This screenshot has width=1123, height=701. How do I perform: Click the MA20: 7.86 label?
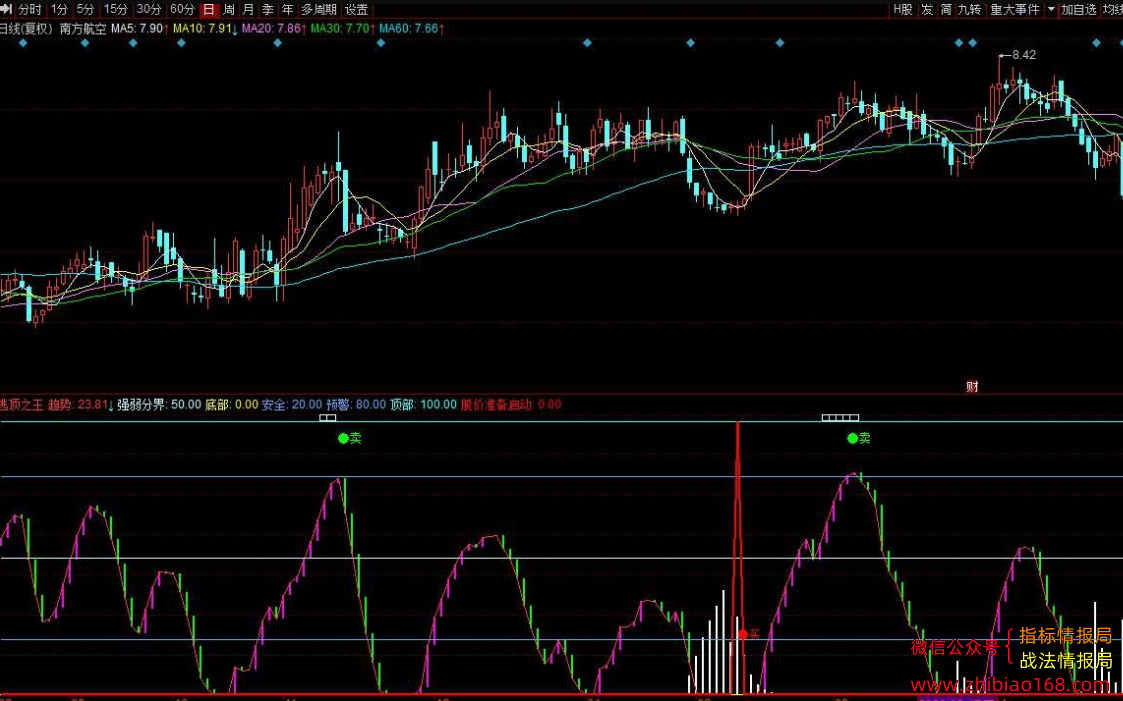tap(274, 29)
